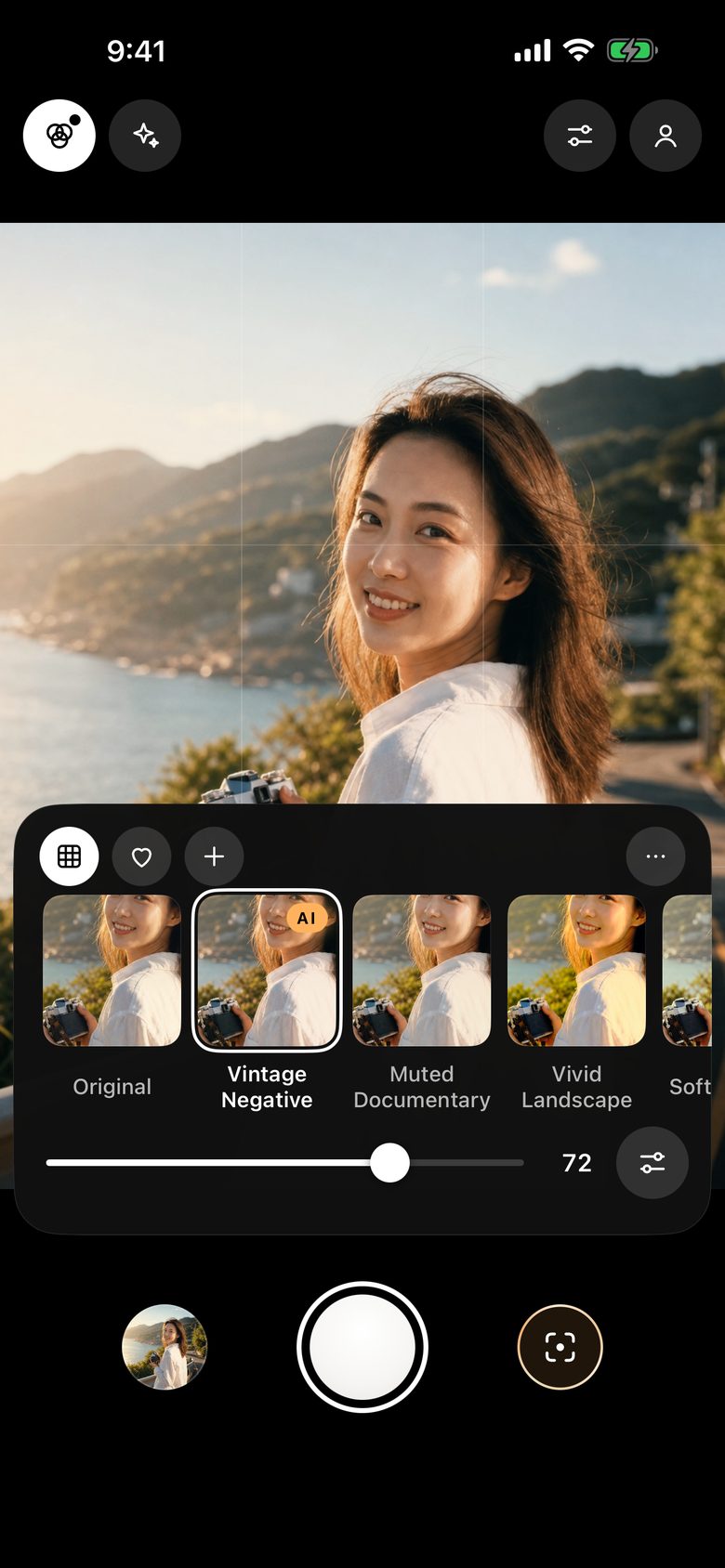Click the Original label text

tap(112, 1087)
